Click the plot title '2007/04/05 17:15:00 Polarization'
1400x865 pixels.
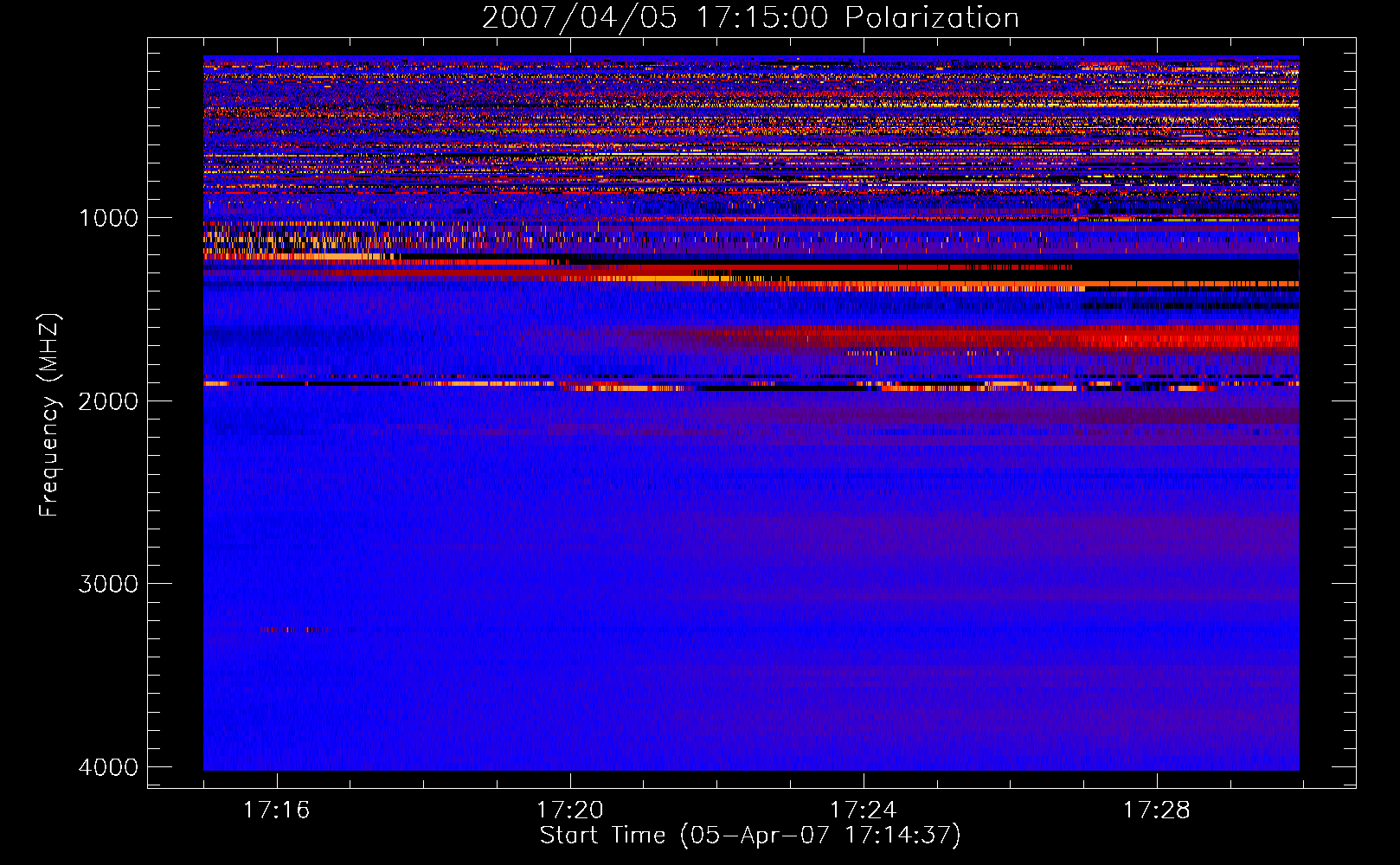coord(750,18)
